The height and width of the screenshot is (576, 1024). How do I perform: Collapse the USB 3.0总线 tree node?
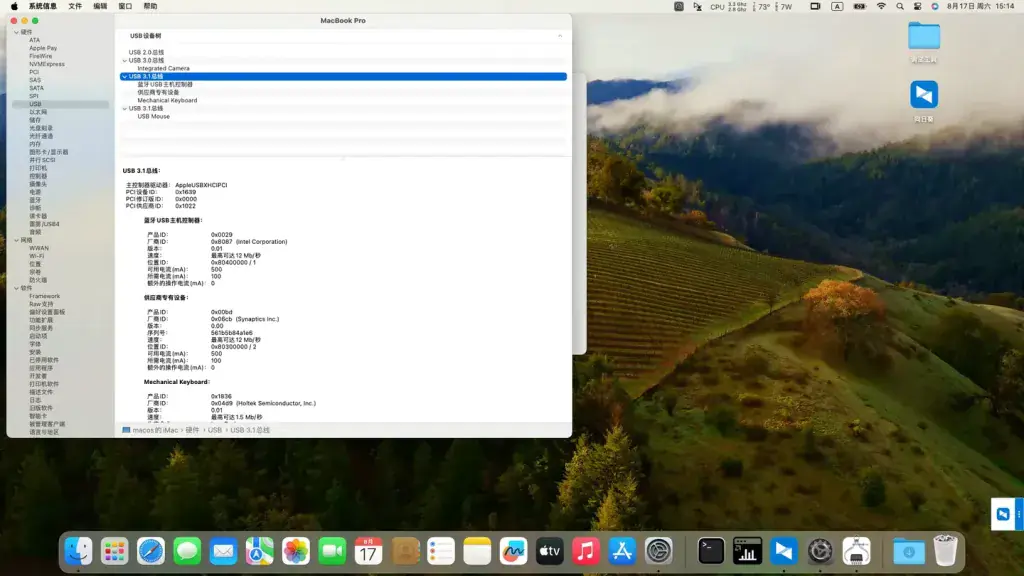125,61
